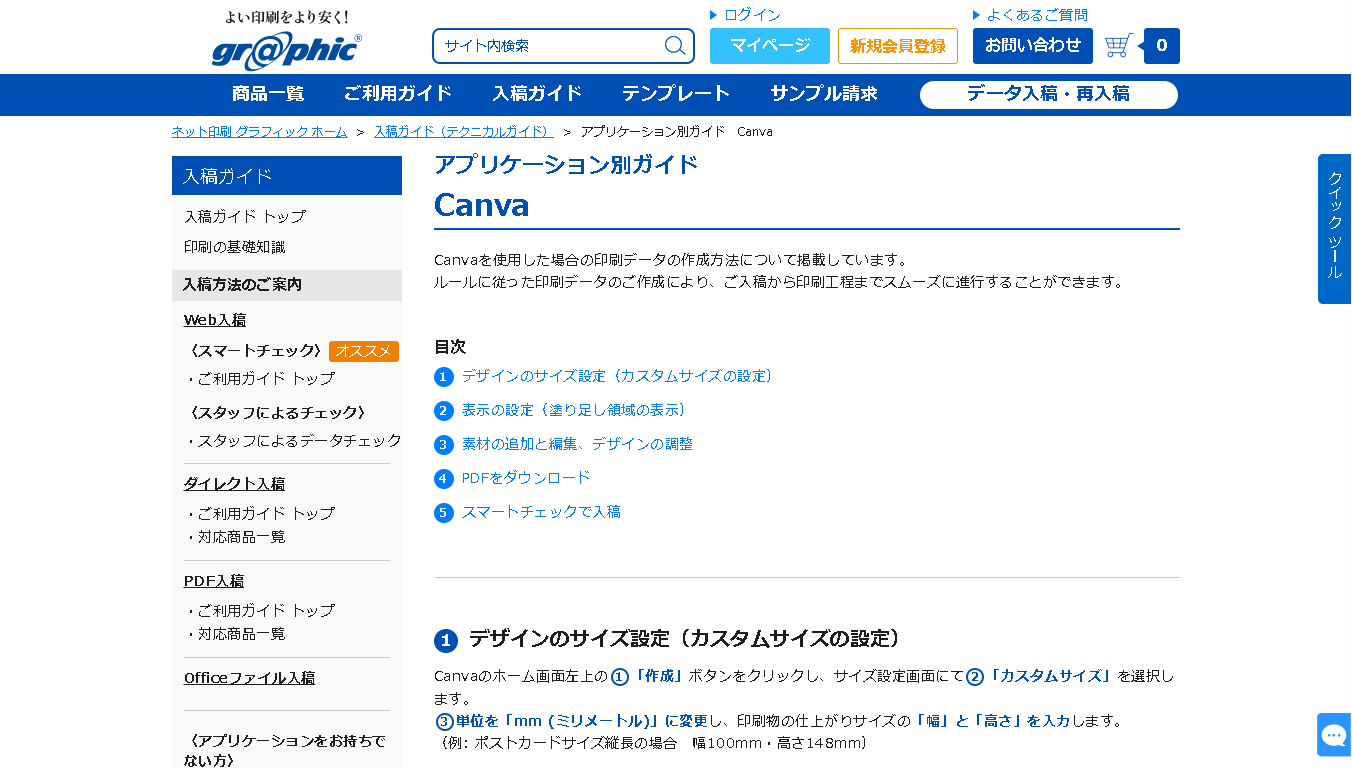
Task: Click the ログイン link
Action: coord(752,15)
